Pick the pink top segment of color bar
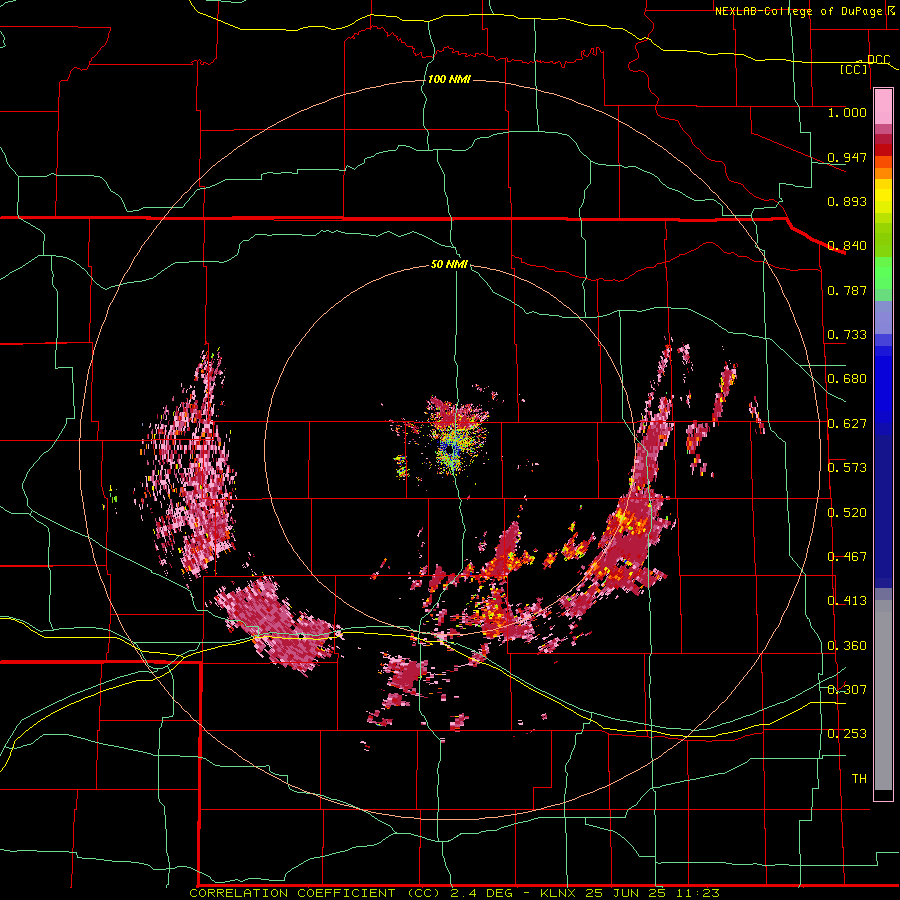The height and width of the screenshot is (900, 900). [x=883, y=106]
